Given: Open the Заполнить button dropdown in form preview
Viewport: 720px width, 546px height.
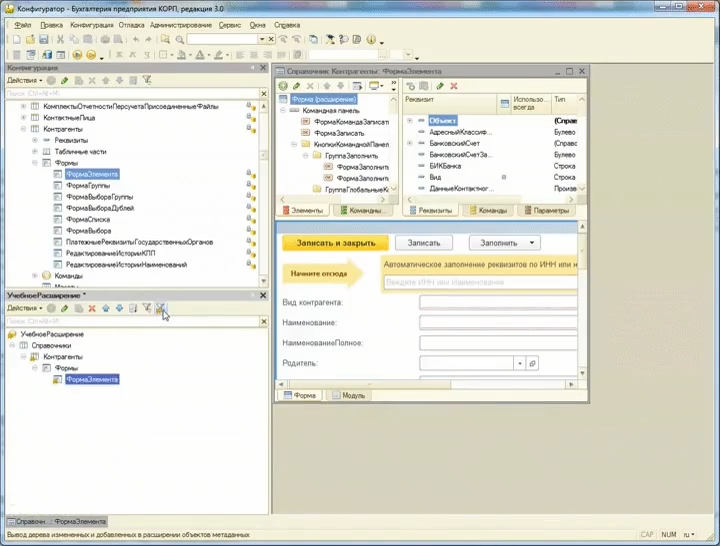Looking at the screenshot, I should pyautogui.click(x=532, y=243).
